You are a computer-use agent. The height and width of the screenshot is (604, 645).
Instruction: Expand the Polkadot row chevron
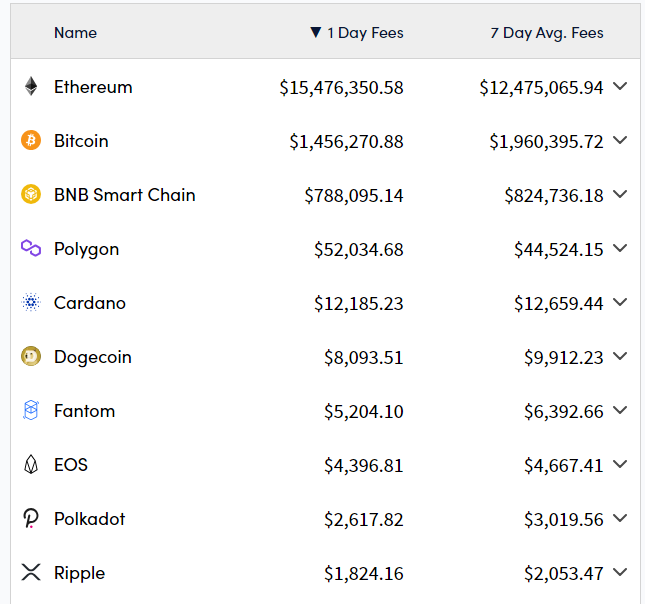point(620,518)
